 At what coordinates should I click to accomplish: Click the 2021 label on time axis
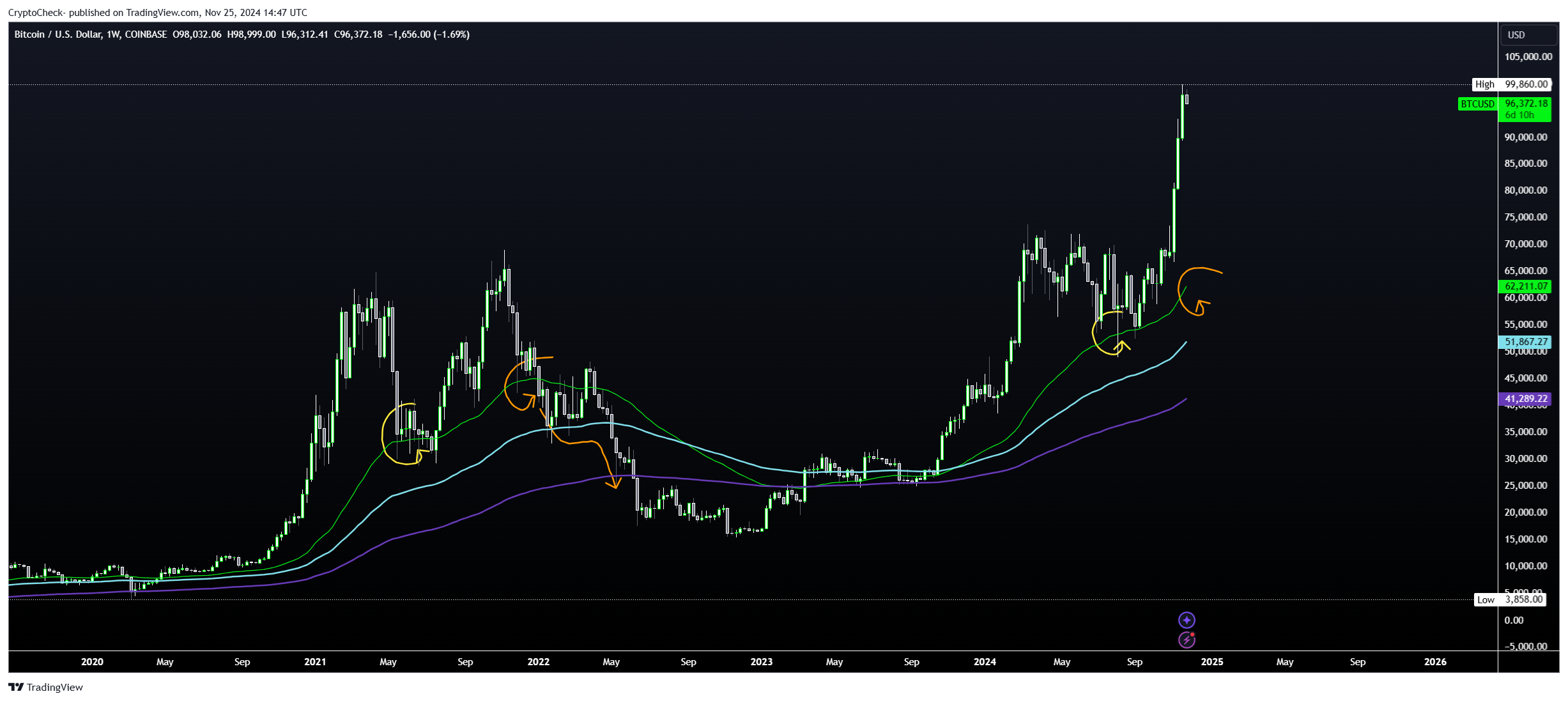point(315,662)
